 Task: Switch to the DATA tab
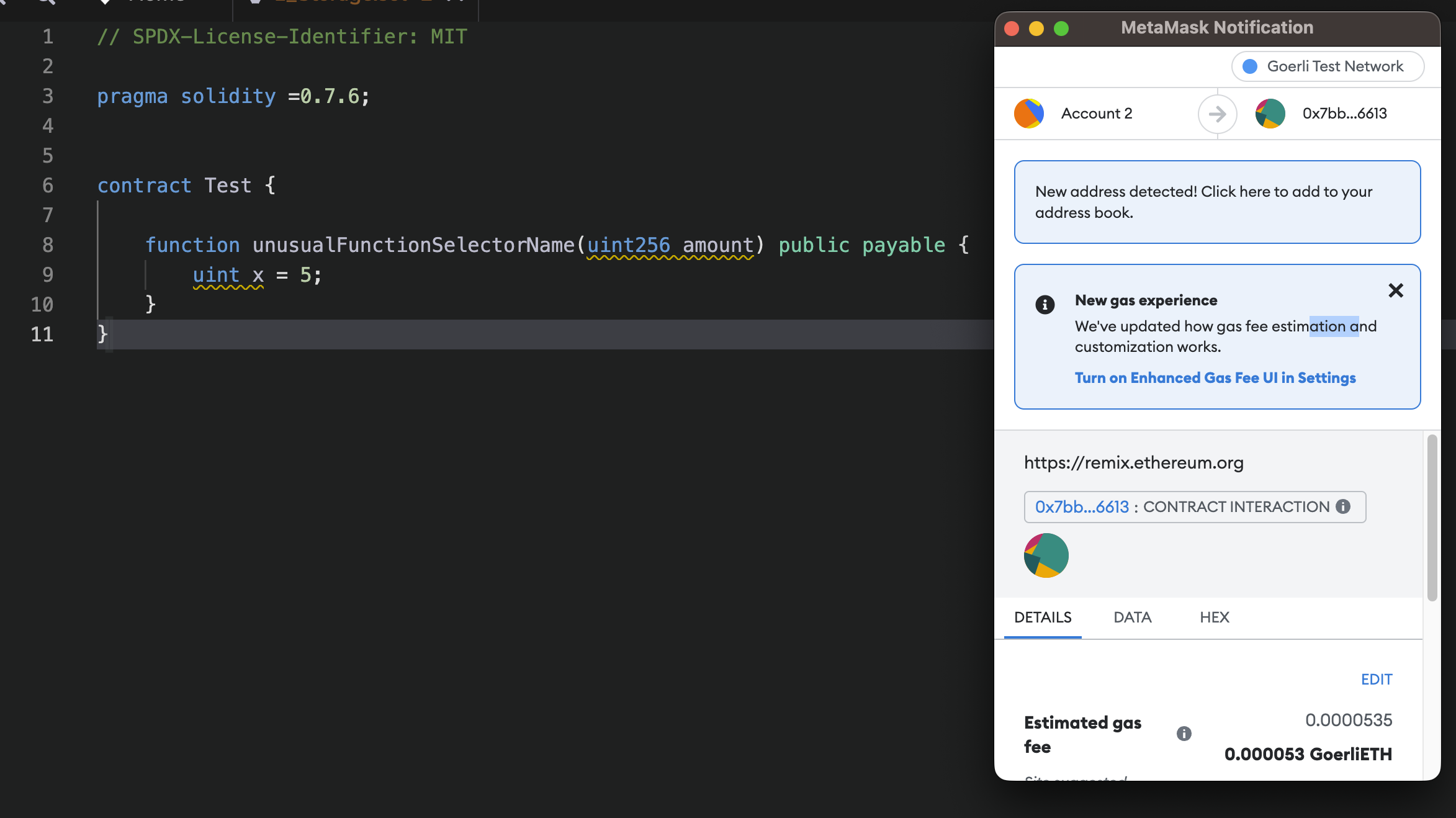tap(1132, 618)
